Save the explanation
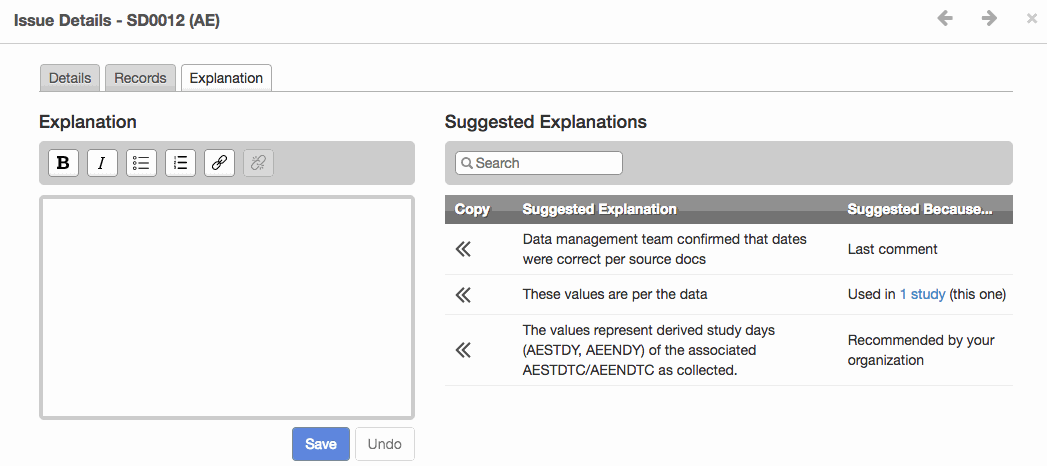Viewport: 1047px width, 466px height. pos(321,444)
